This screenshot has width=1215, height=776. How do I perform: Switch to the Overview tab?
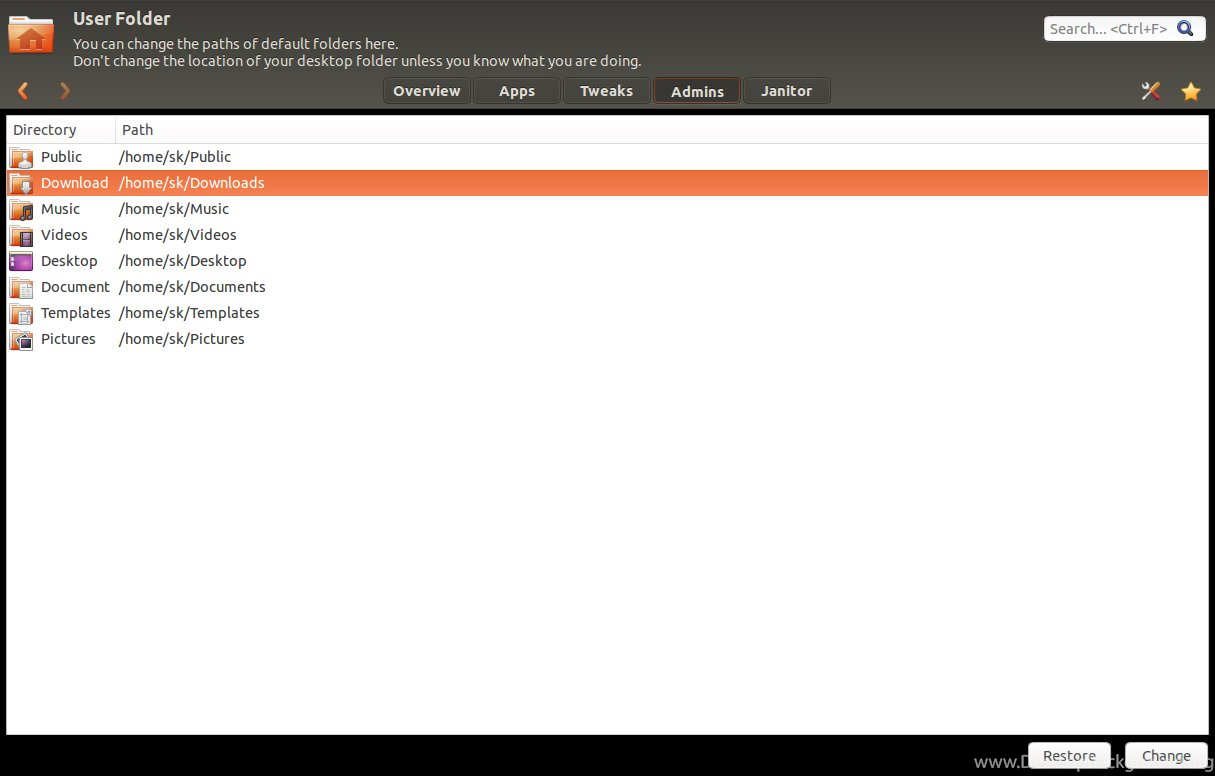tap(426, 91)
